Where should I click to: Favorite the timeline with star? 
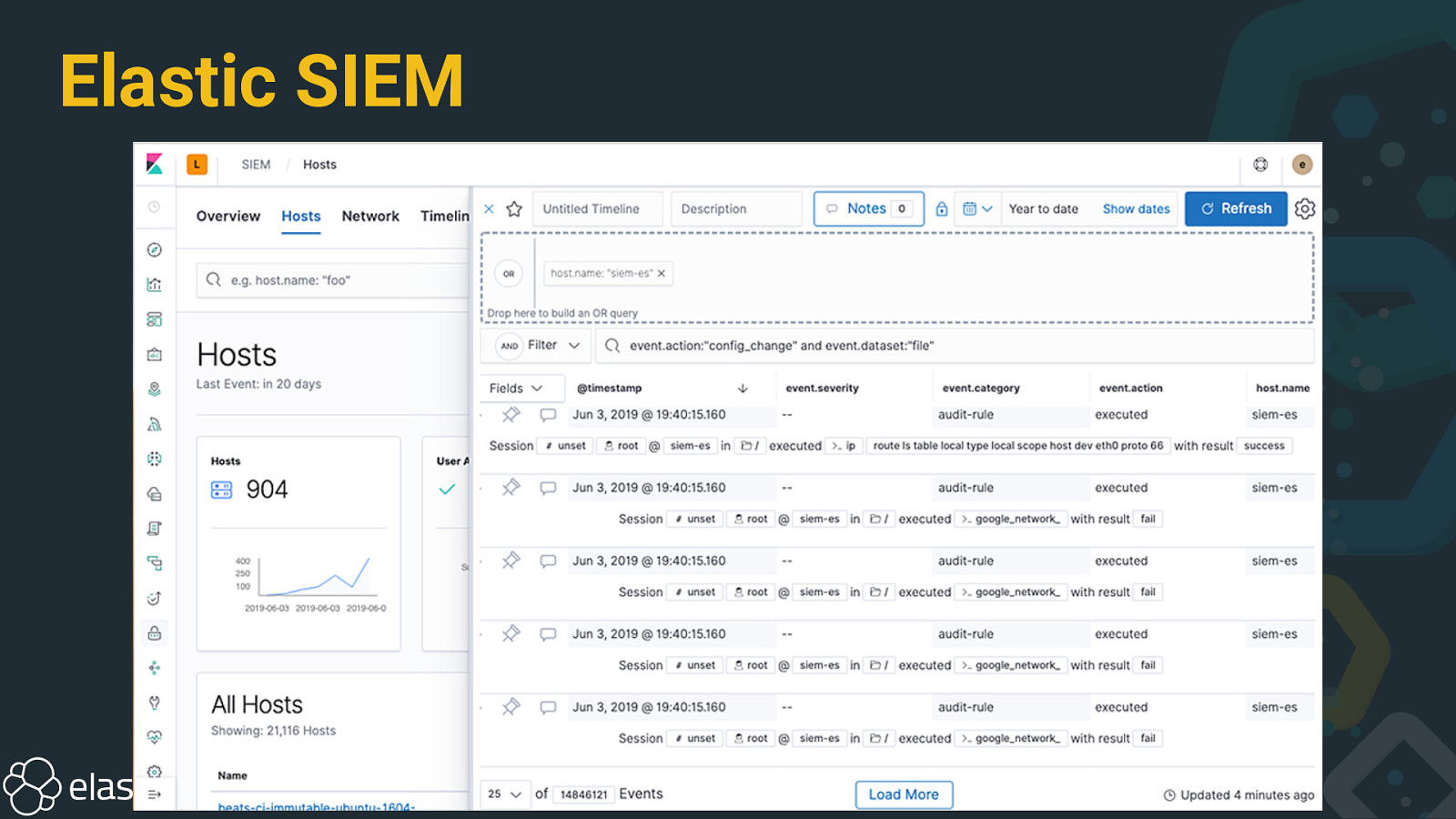pos(514,209)
